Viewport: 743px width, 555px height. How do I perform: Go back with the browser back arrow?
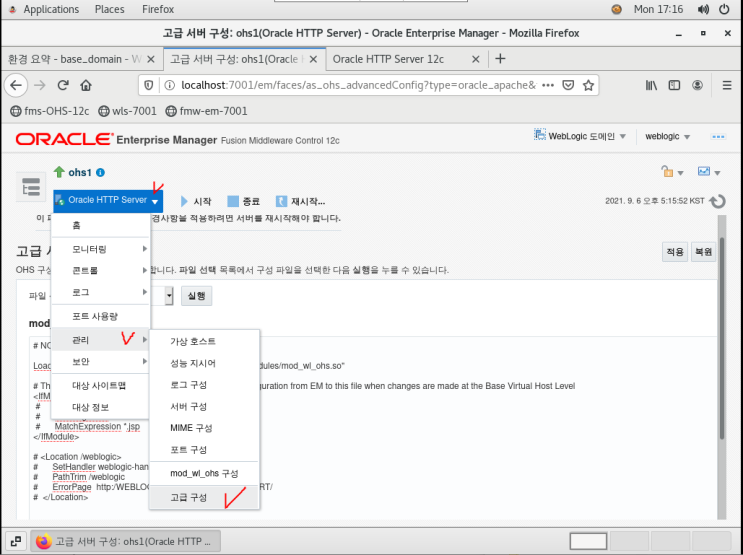[16, 85]
